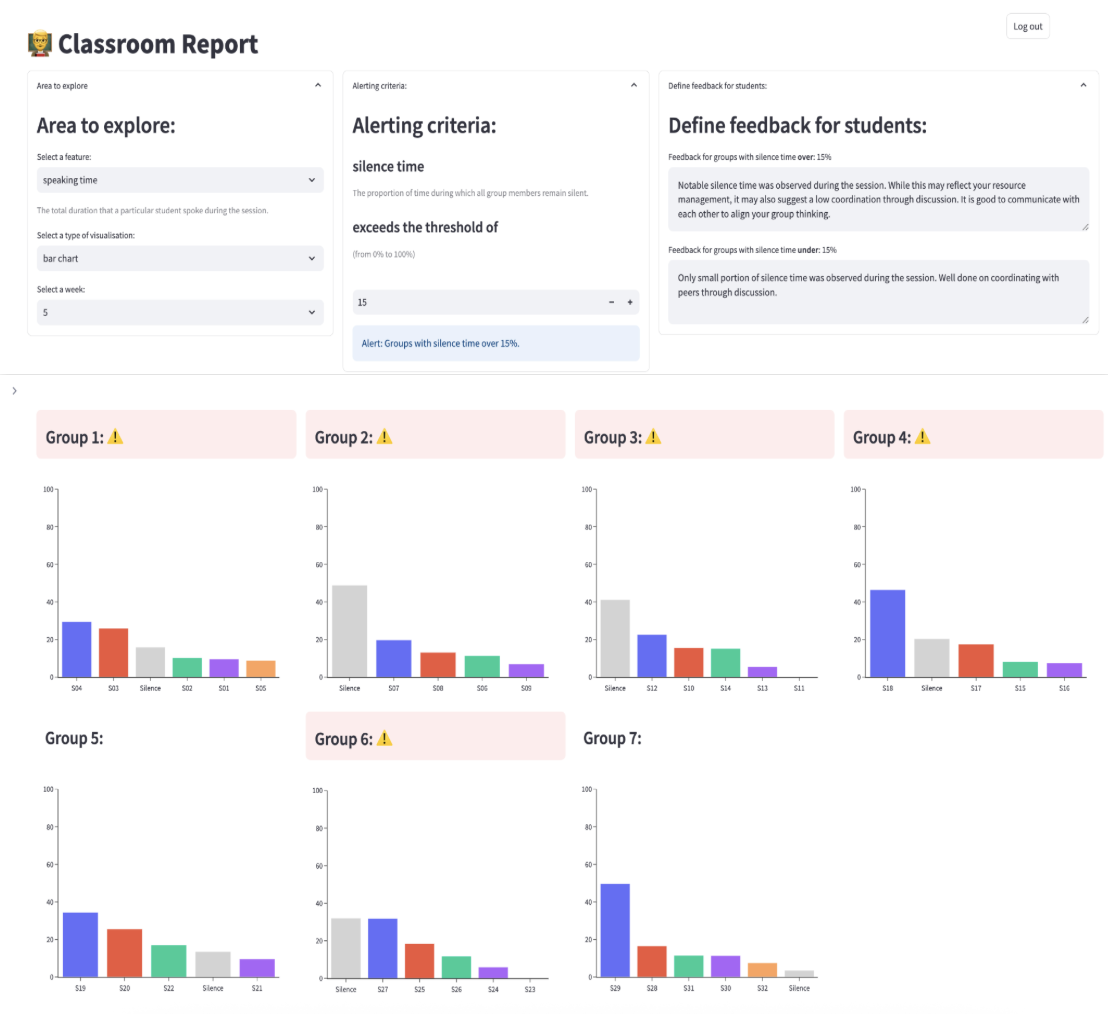Click the feedback text area for silence over 15%

click(x=878, y=199)
